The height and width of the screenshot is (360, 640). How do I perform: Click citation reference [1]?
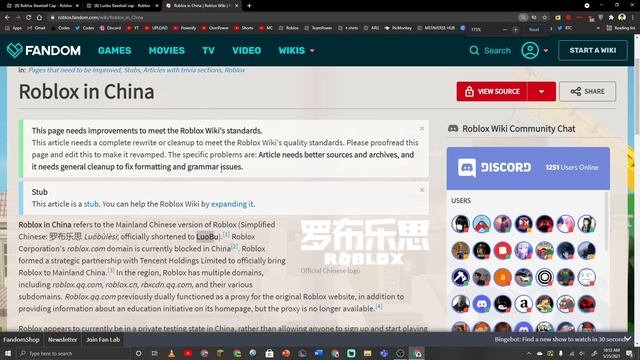227,235
